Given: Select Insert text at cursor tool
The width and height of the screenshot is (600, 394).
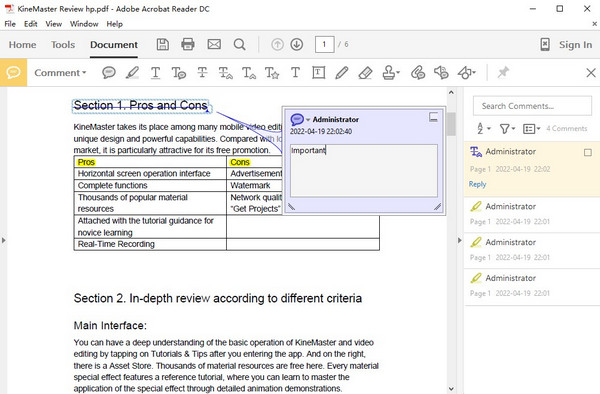Looking at the screenshot, I should 249,72.
